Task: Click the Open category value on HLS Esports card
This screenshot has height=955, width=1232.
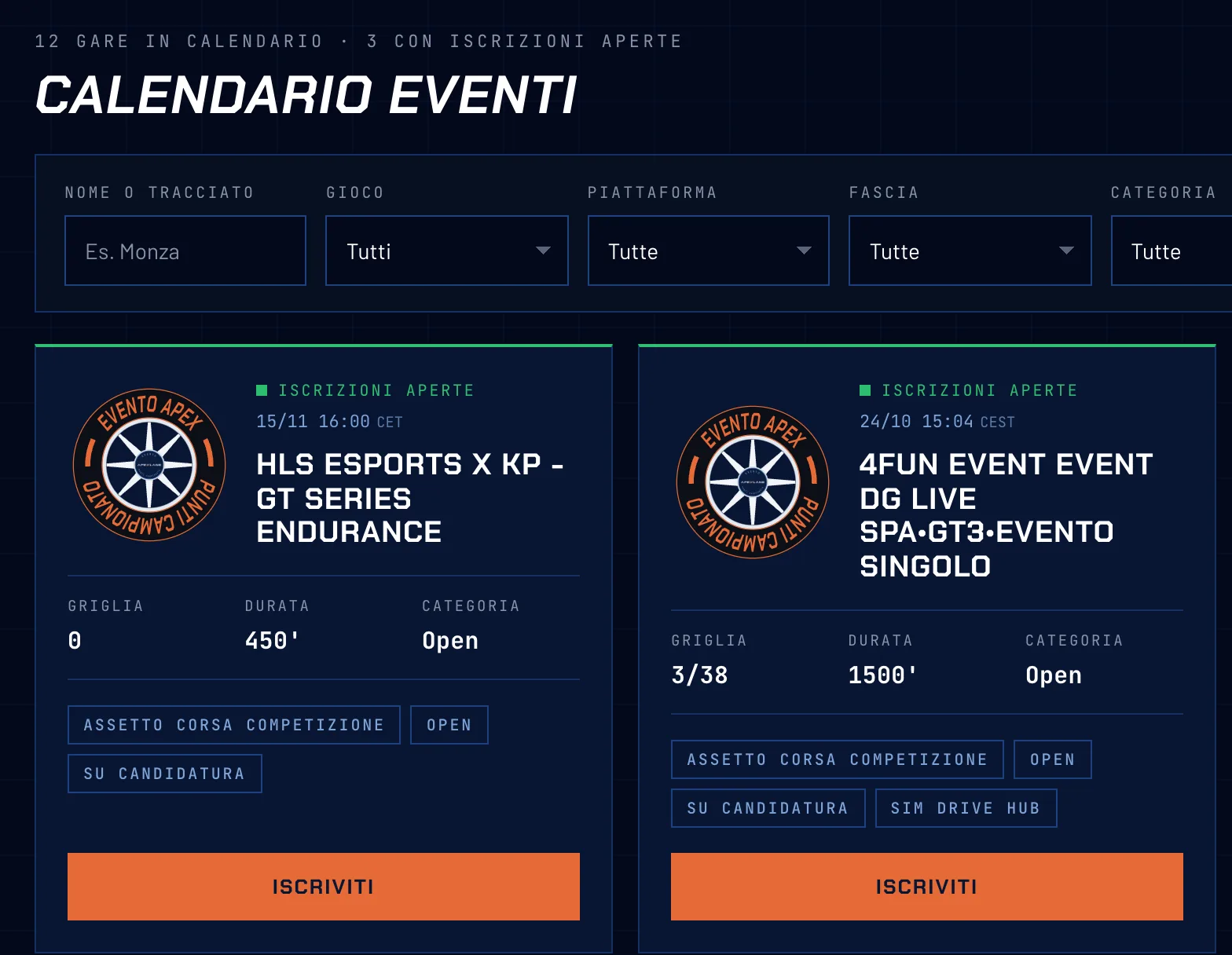Action: pos(450,641)
